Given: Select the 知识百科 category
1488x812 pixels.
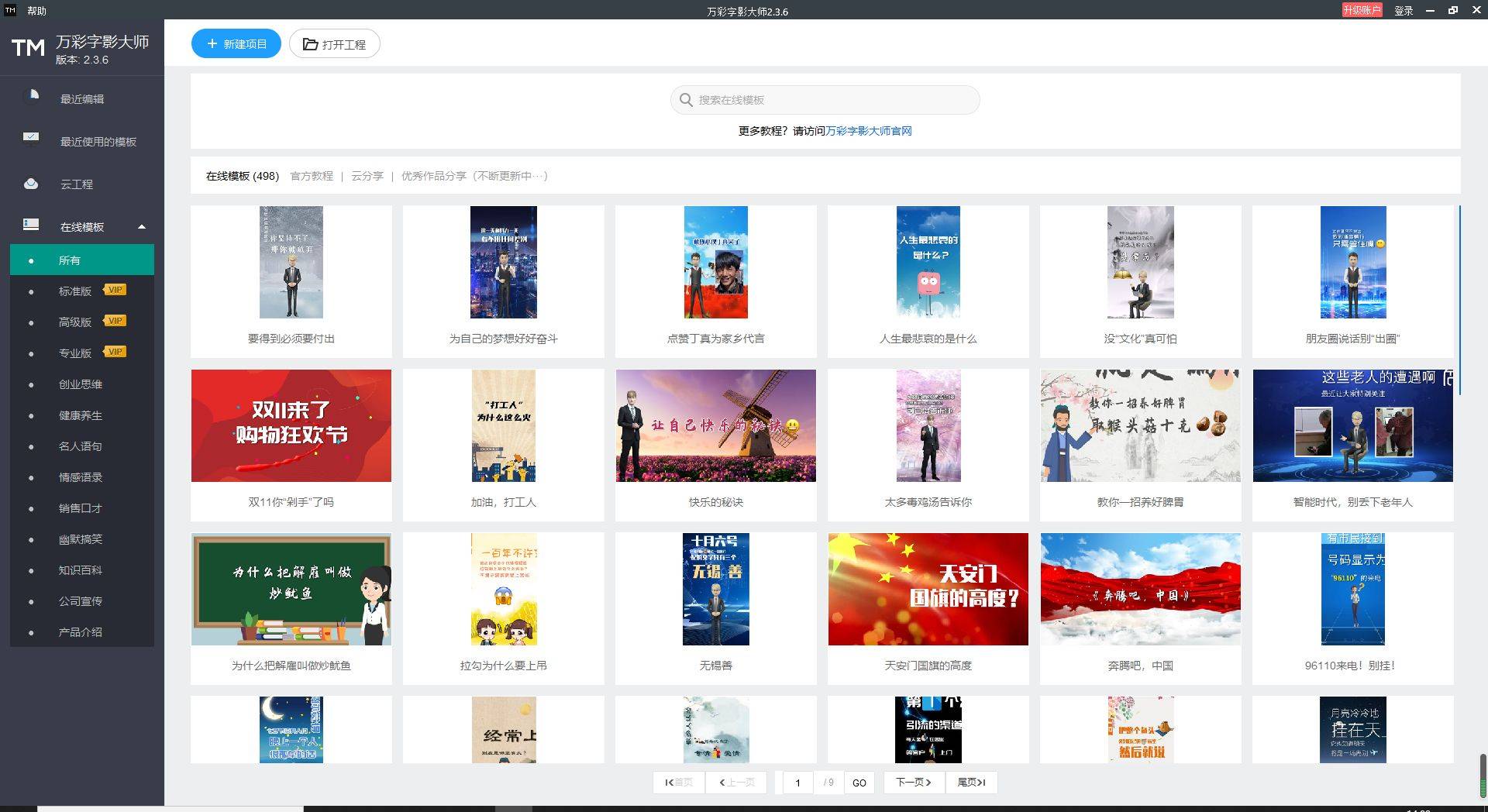Looking at the screenshot, I should click(x=81, y=570).
